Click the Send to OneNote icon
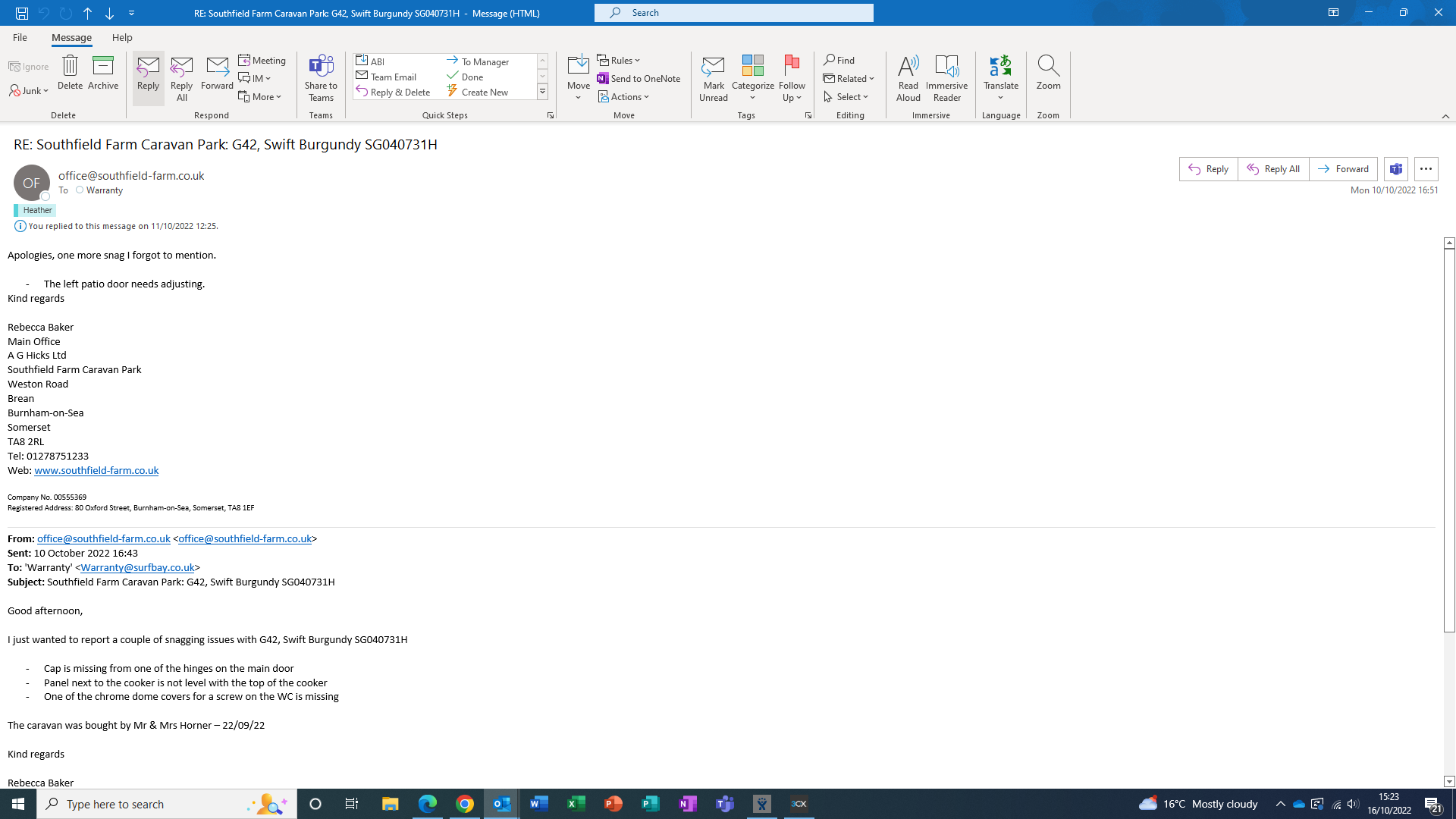Viewport: 1456px width, 819px height. [x=603, y=78]
